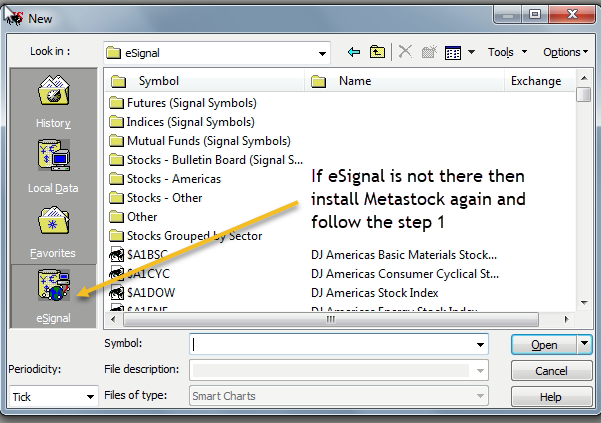Viewport: 601px width, 423px height.
Task: Click the vertical scrollbar up arrow
Action: point(584,78)
